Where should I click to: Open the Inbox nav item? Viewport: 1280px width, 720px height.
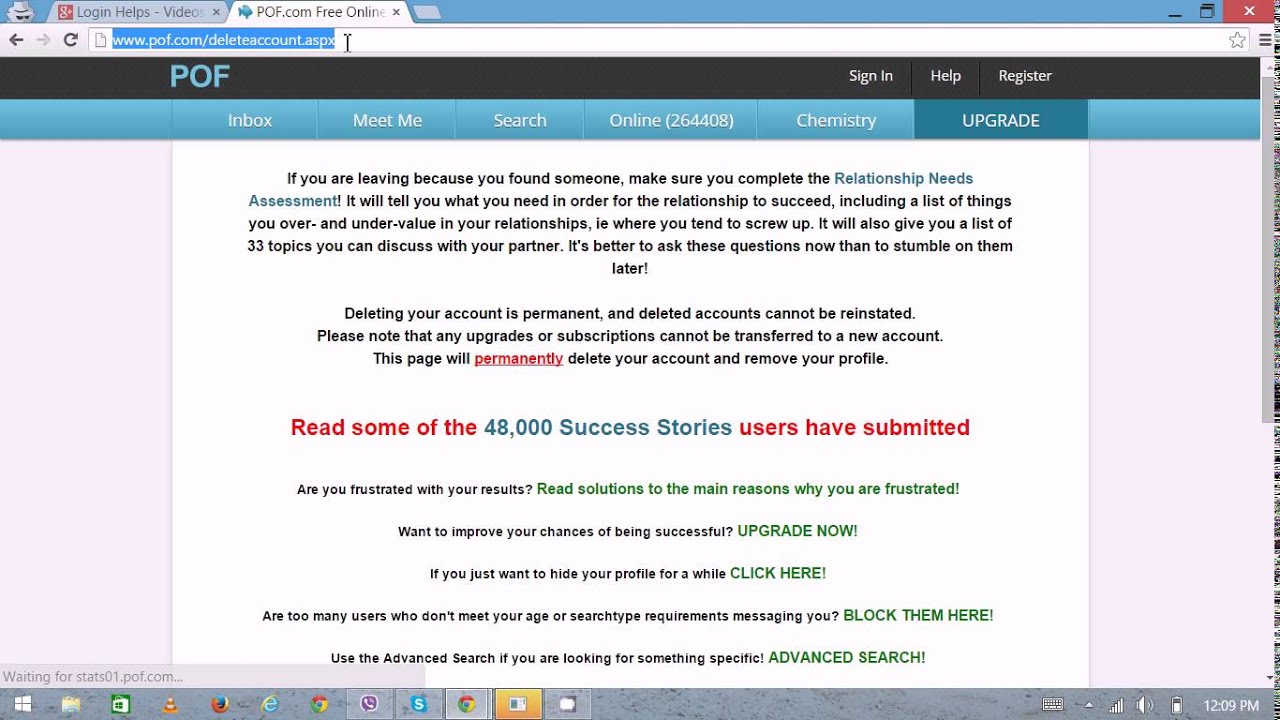click(250, 120)
